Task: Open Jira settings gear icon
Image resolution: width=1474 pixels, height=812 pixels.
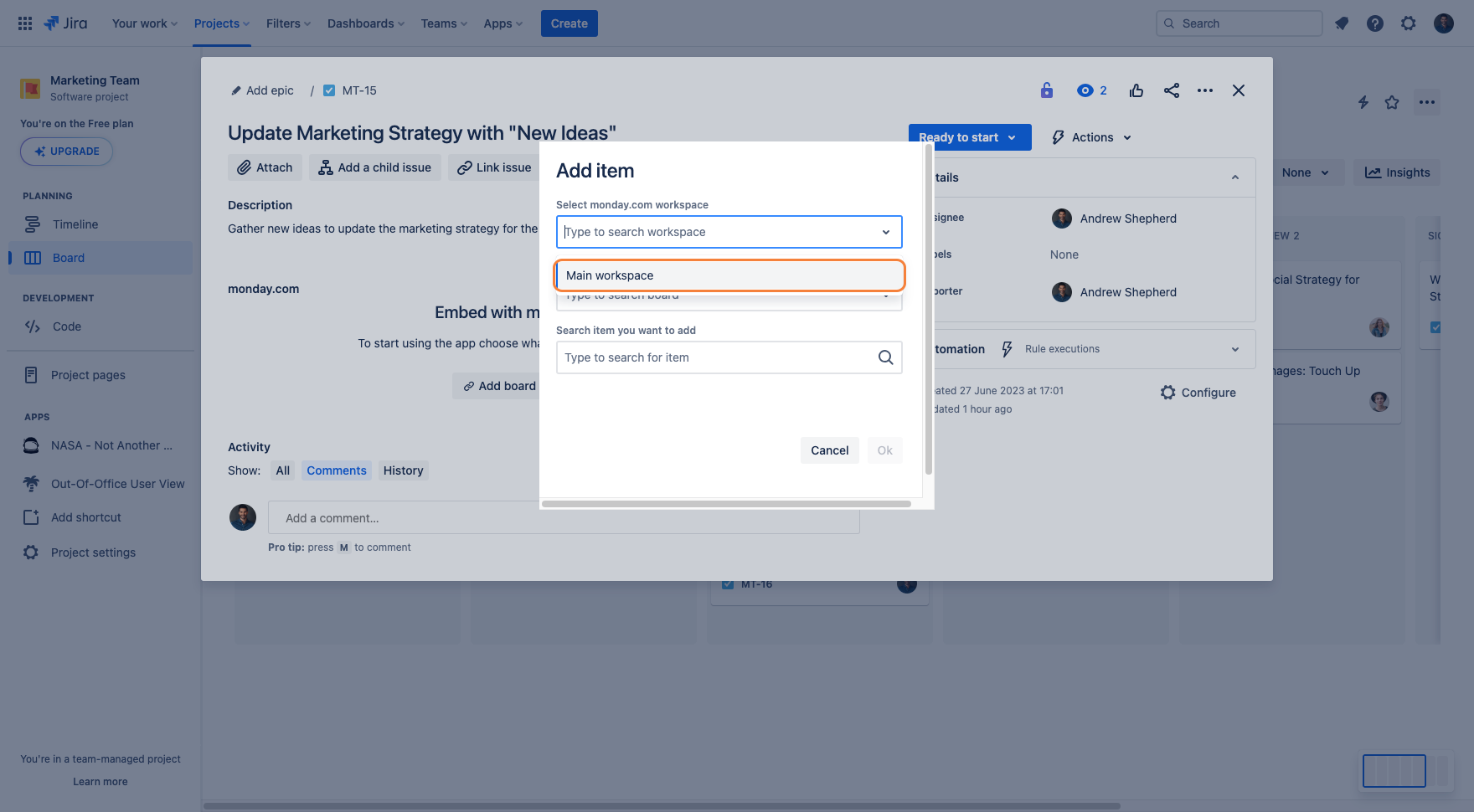Action: tap(1409, 23)
